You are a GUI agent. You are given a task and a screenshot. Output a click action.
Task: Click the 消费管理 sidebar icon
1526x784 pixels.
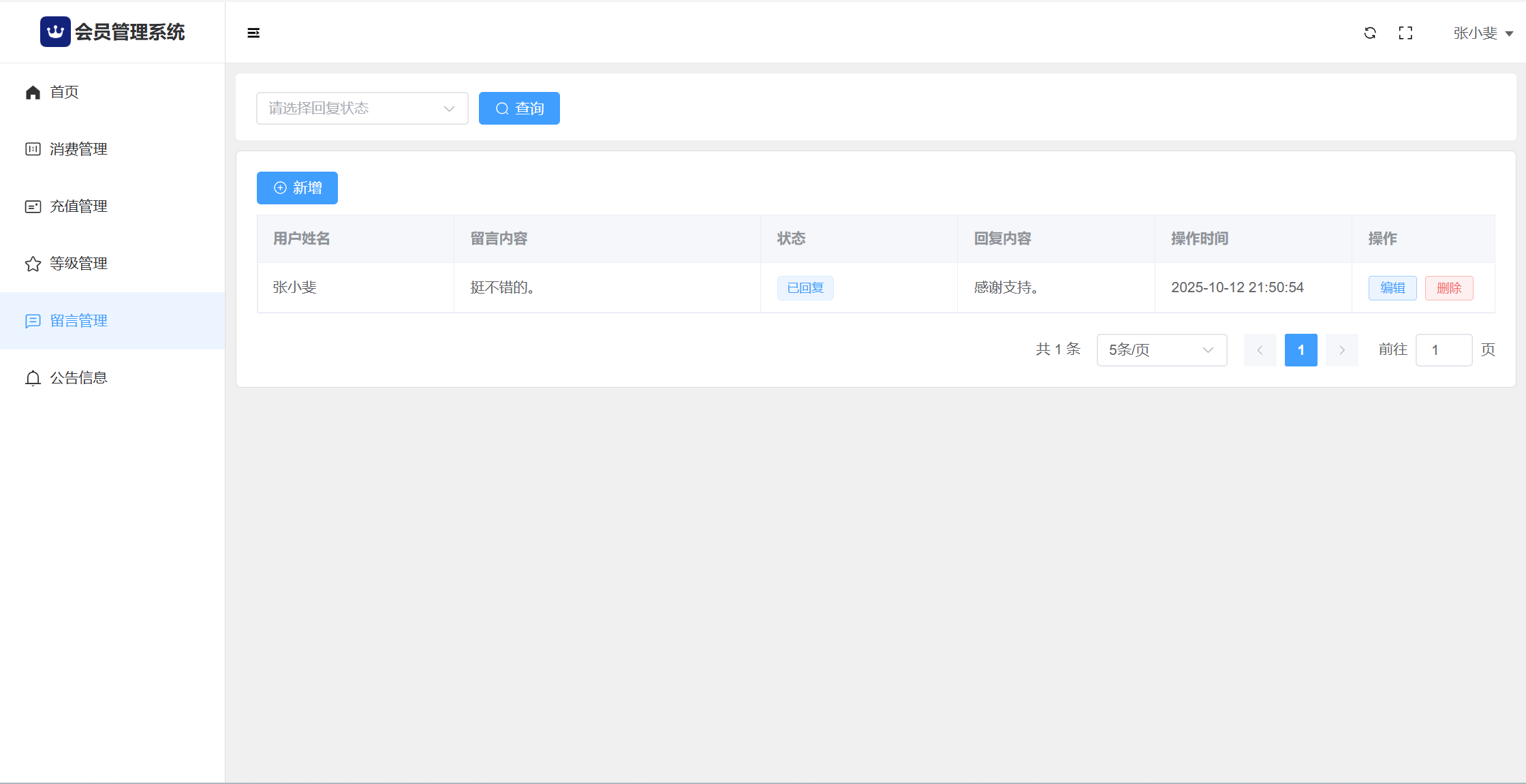(x=33, y=149)
